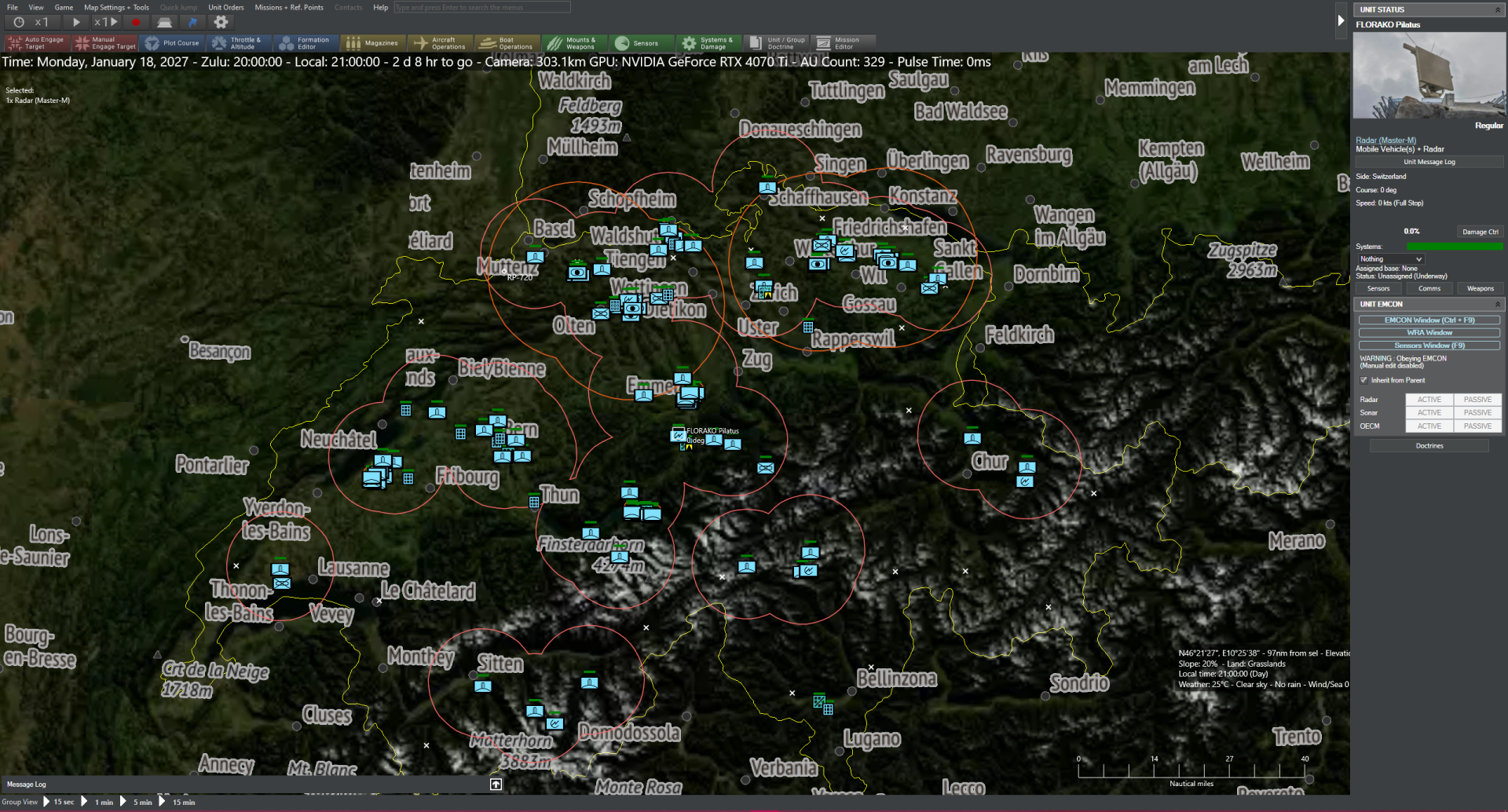The image size is (1508, 812).
Task: Open EMCON Window (Ctrl + F9)
Action: coord(1429,320)
